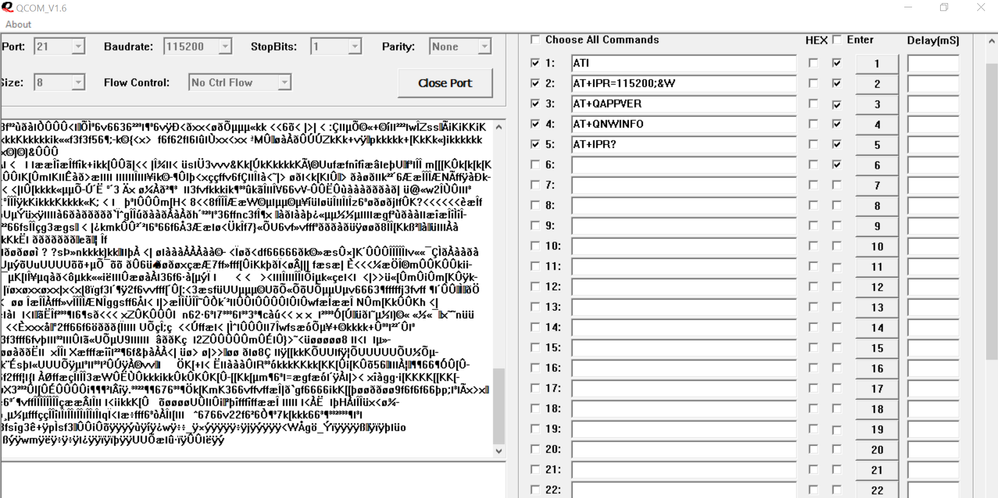Click the delay field for command 5
Image resolution: width=998 pixels, height=498 pixels.
932,145
